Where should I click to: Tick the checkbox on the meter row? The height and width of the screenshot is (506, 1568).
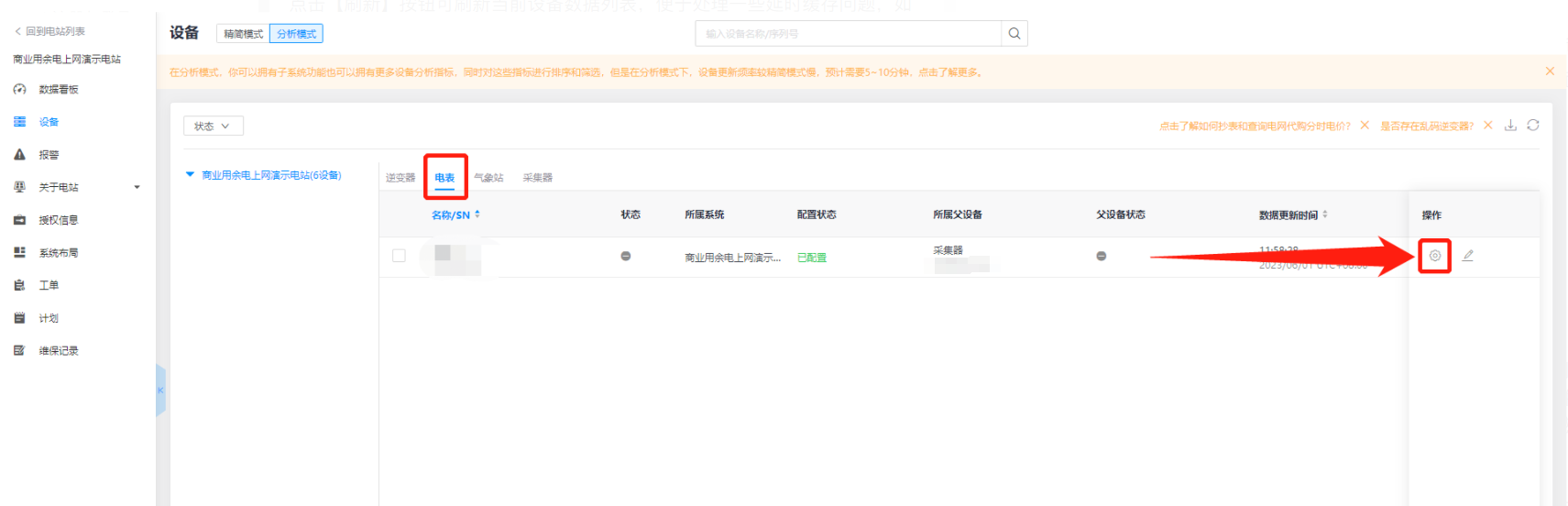point(399,256)
